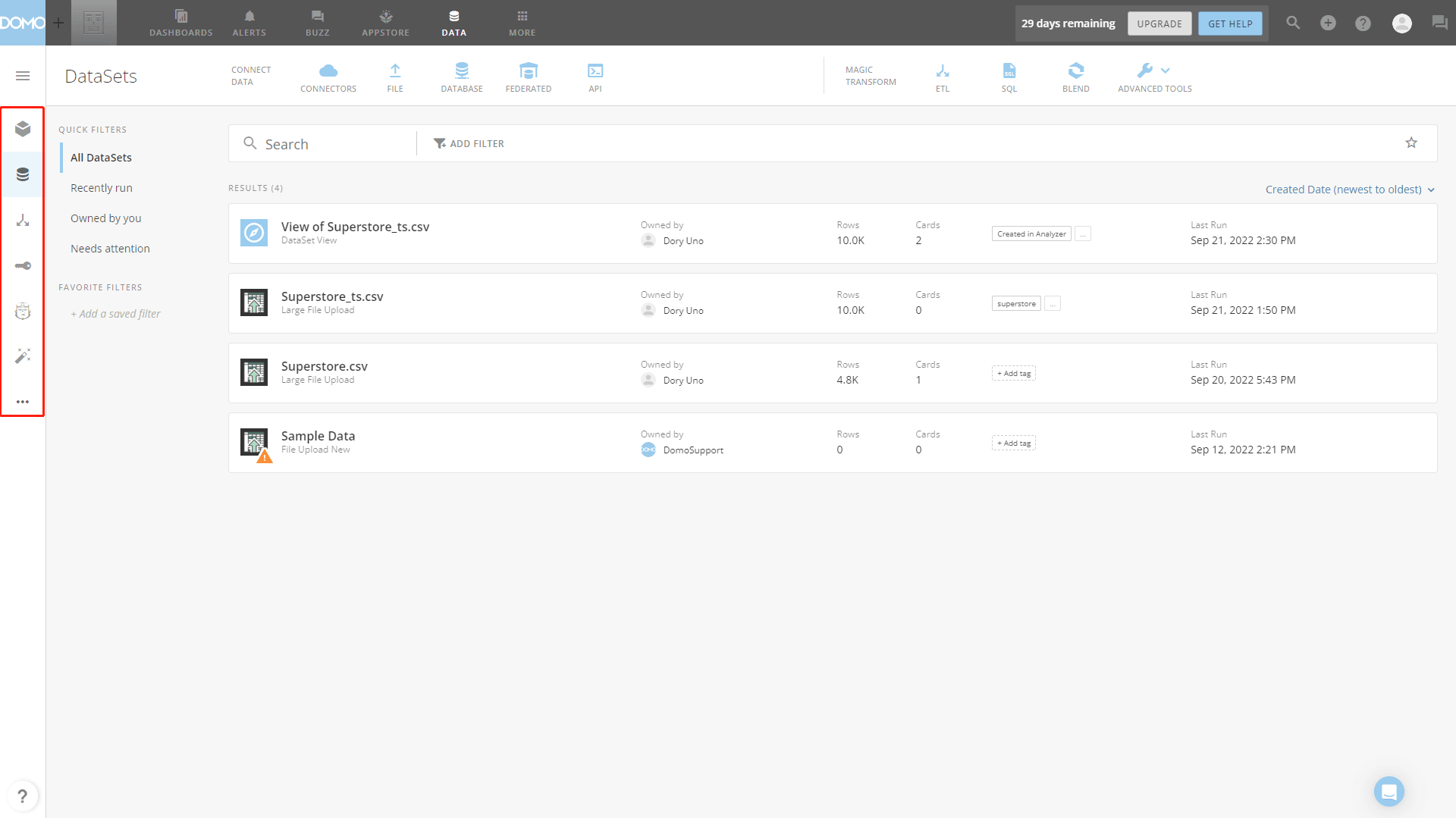Open the More menu grid
This screenshot has width=1456, height=818.
[x=522, y=23]
